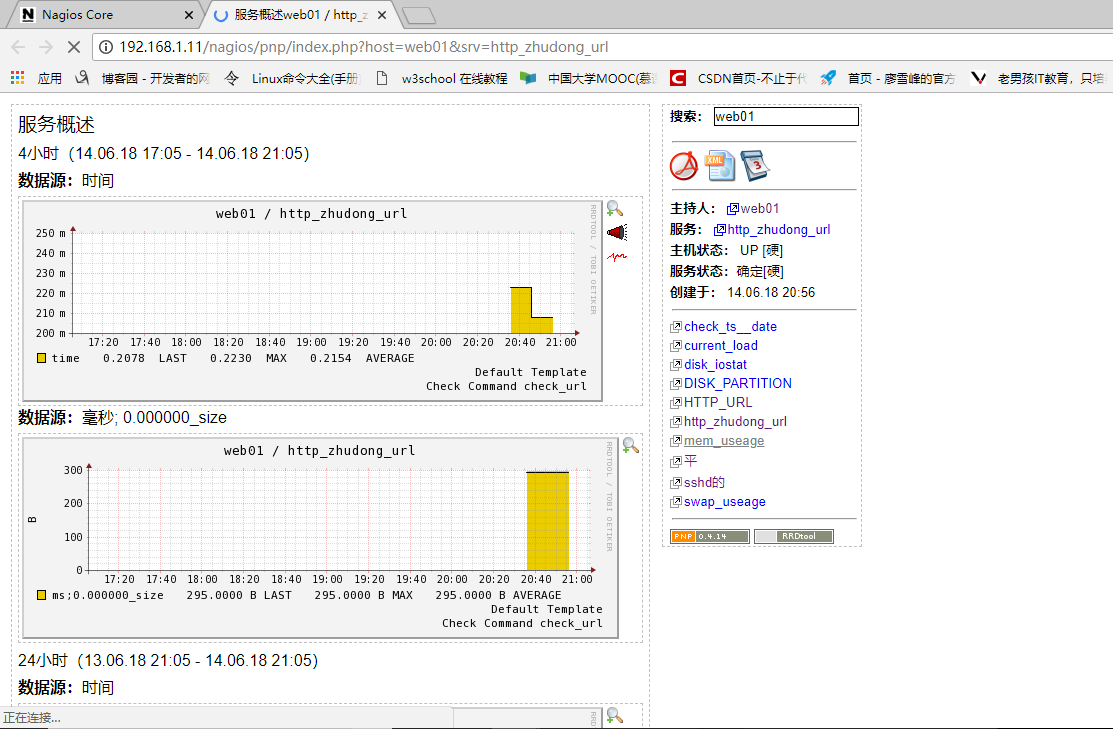Open the check_ts__date service link
This screenshot has width=1113, height=729.
(730, 327)
